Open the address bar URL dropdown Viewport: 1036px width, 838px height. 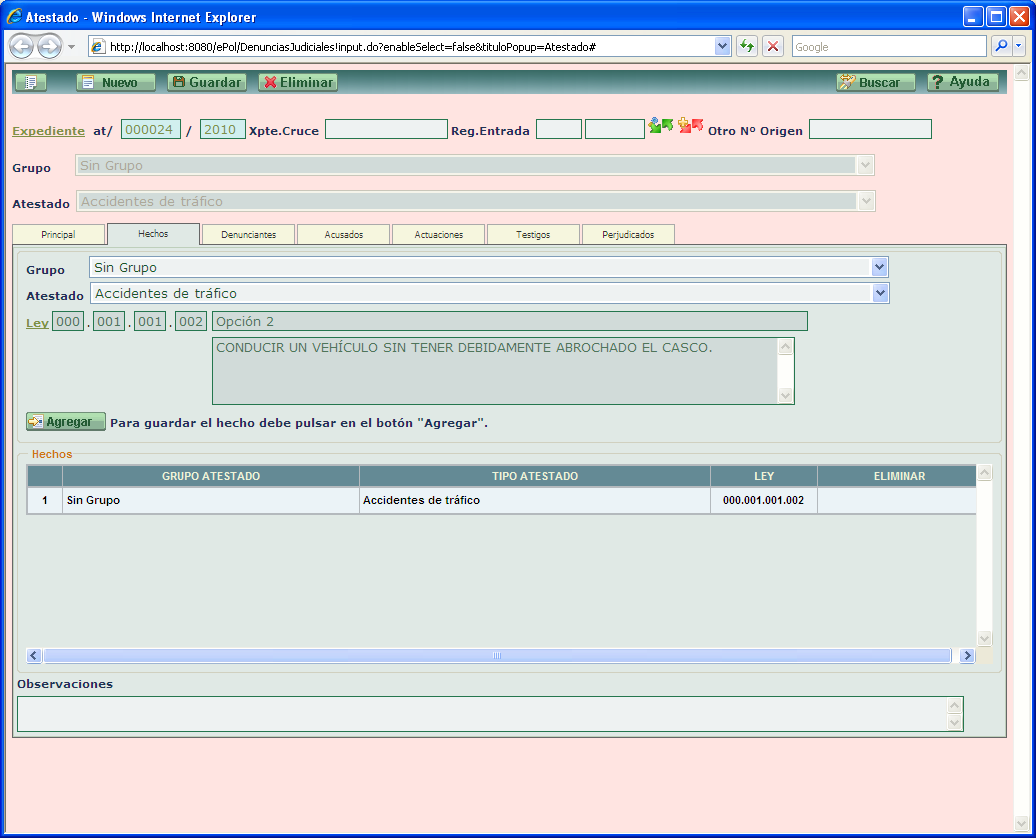coord(723,47)
